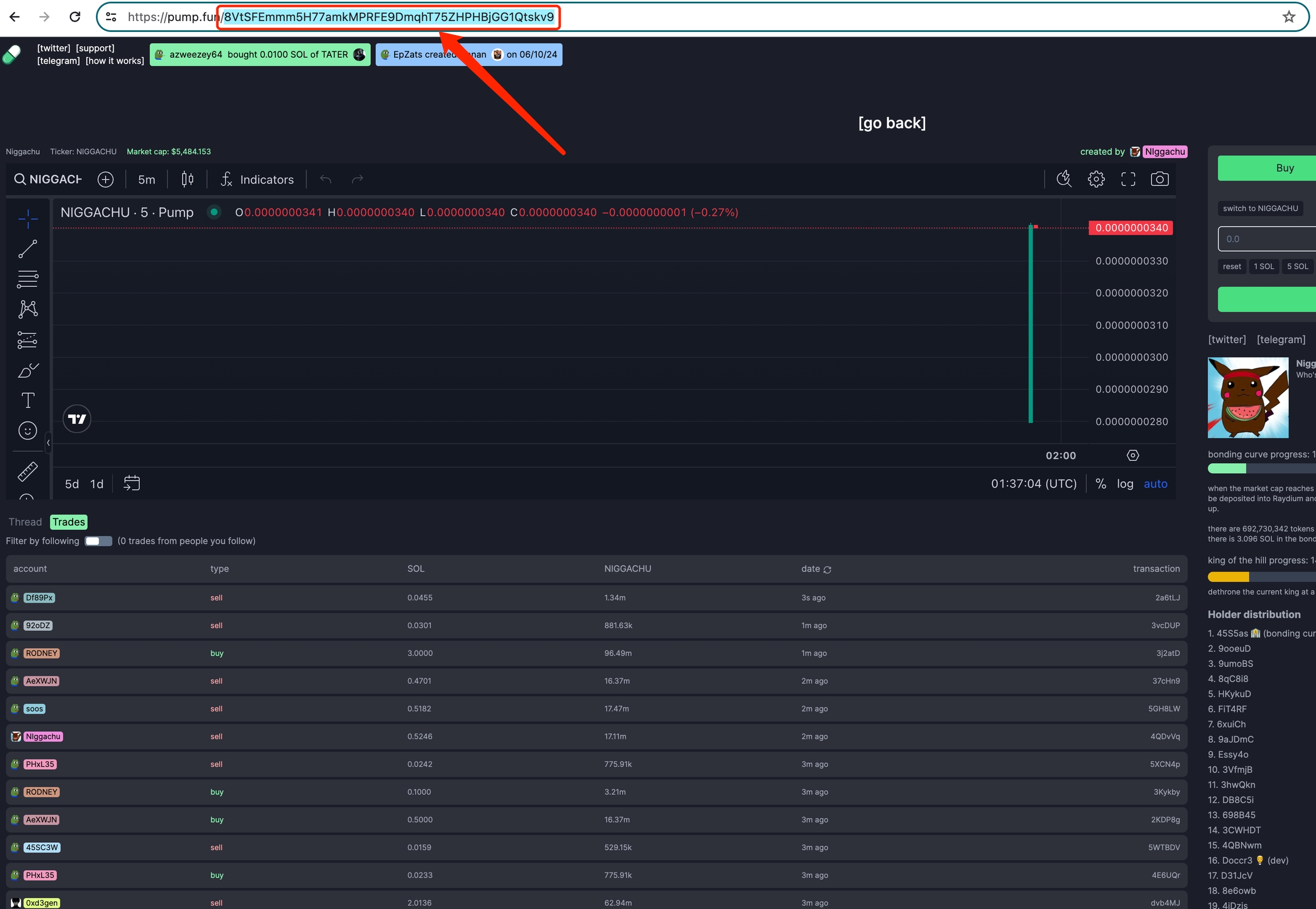Click the compare or add symbol plus icon
Image resolution: width=1316 pixels, height=909 pixels.
(106, 179)
